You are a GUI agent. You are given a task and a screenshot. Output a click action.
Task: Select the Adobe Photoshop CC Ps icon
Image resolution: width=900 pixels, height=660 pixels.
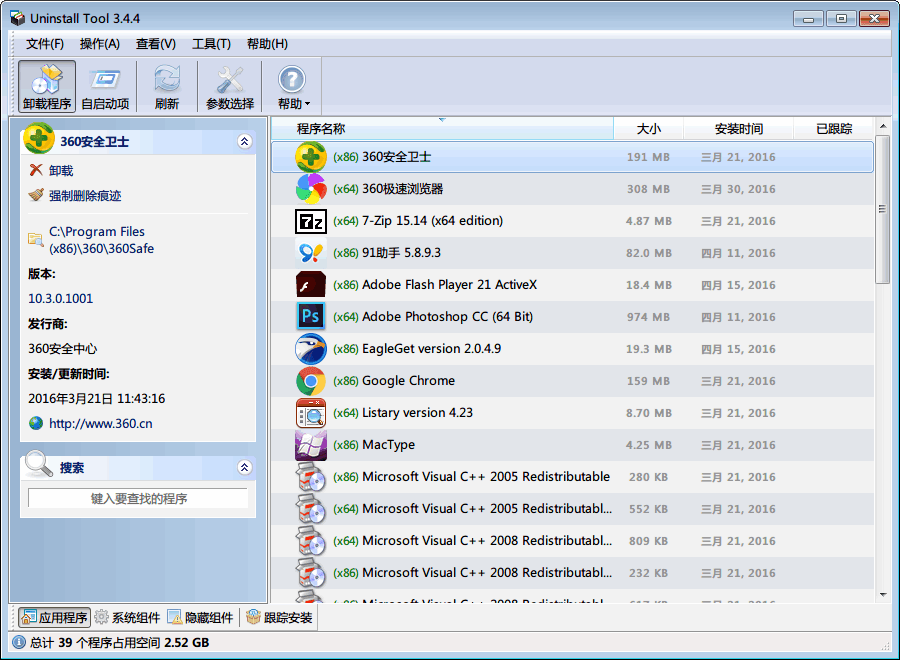tap(311, 317)
